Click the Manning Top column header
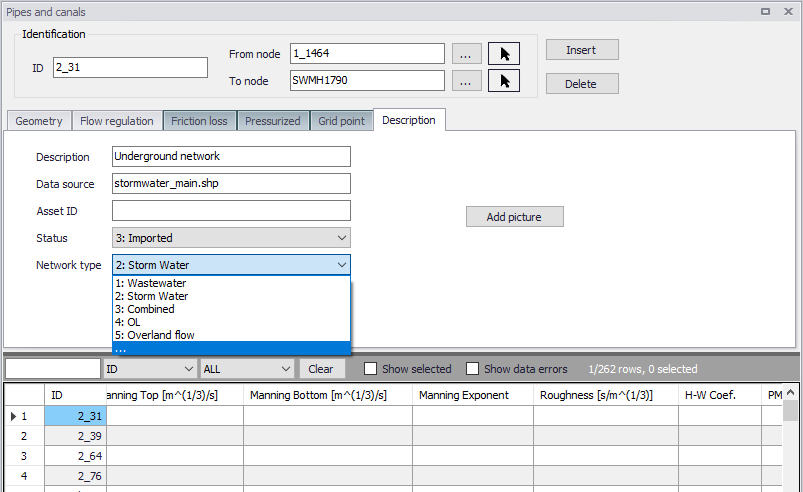The image size is (803, 492). 175,395
